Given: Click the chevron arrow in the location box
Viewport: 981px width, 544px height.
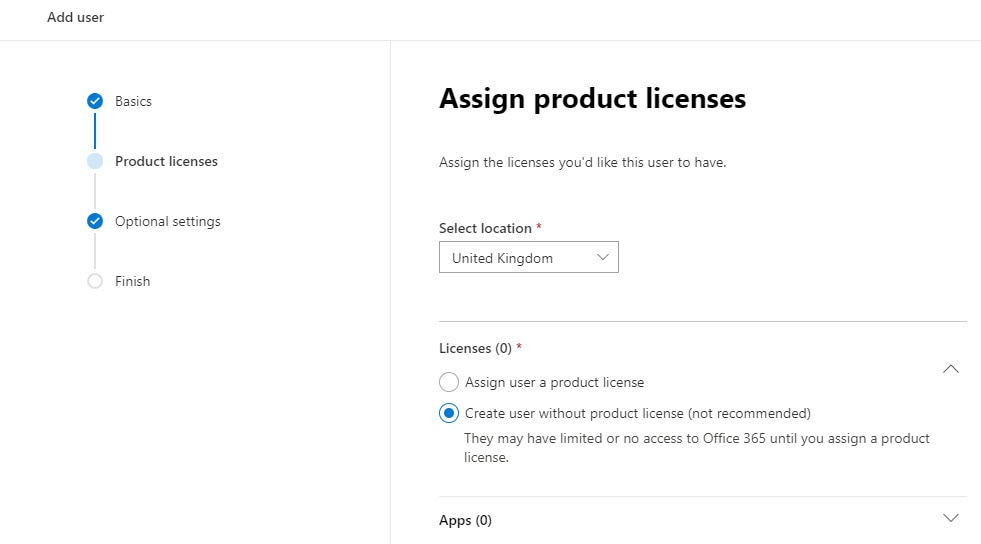Looking at the screenshot, I should [x=602, y=257].
